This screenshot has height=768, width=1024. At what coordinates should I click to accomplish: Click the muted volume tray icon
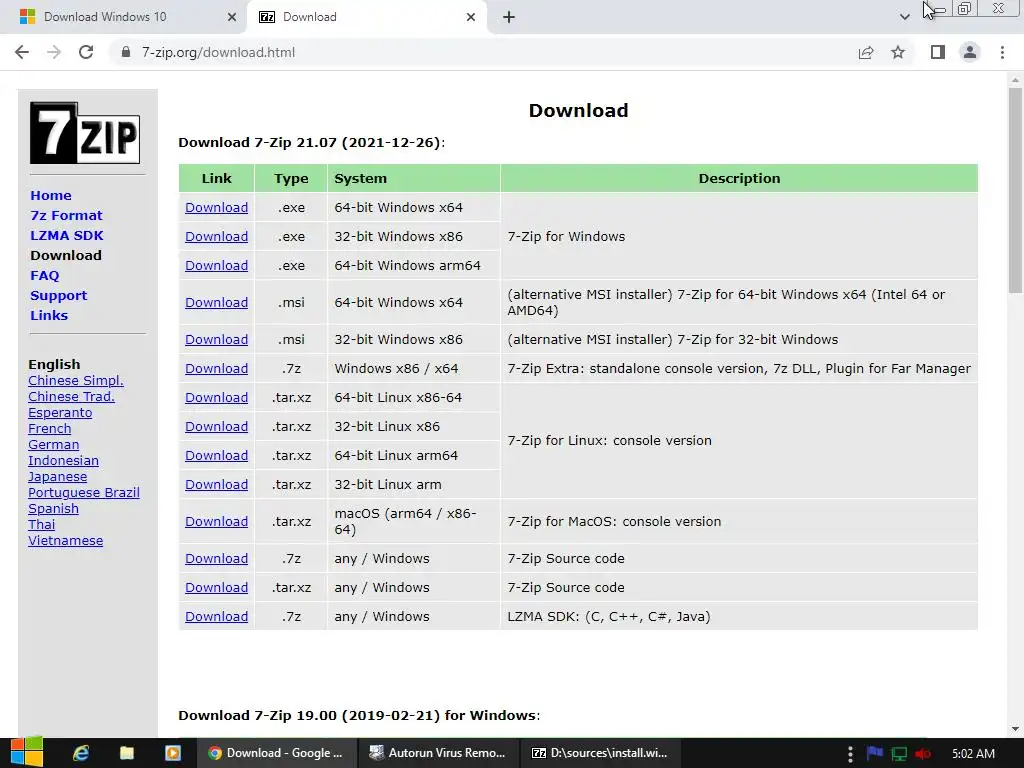coord(923,754)
